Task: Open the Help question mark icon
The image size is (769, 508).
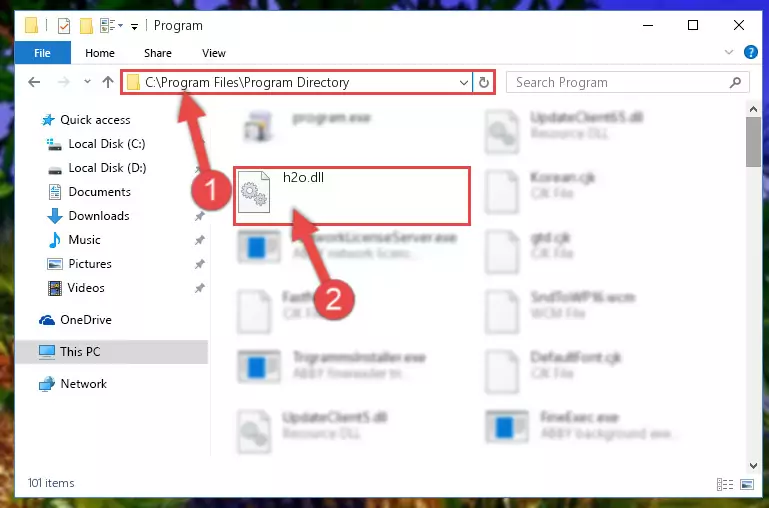Action: point(750,52)
